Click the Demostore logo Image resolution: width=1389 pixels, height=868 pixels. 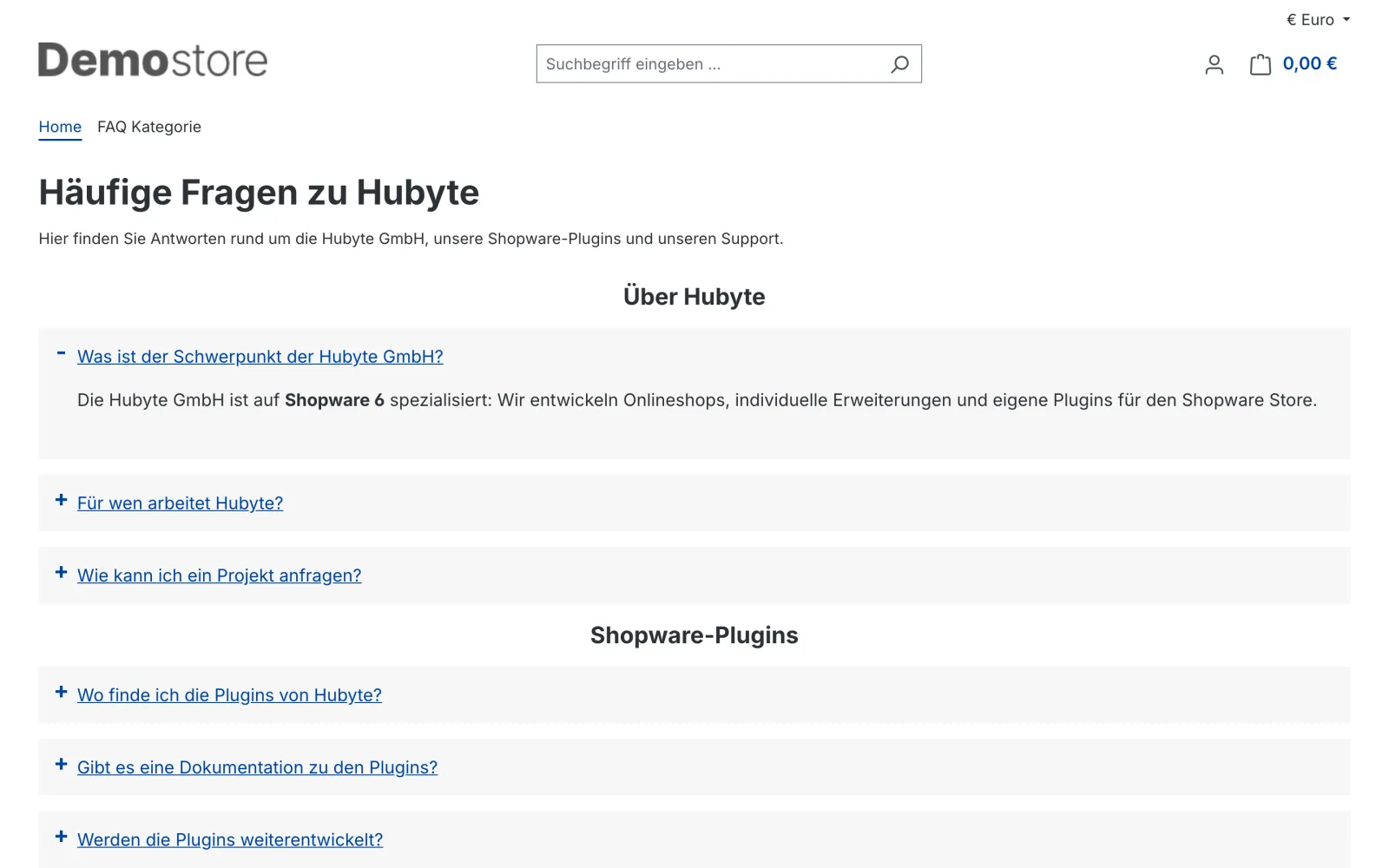pos(153,60)
